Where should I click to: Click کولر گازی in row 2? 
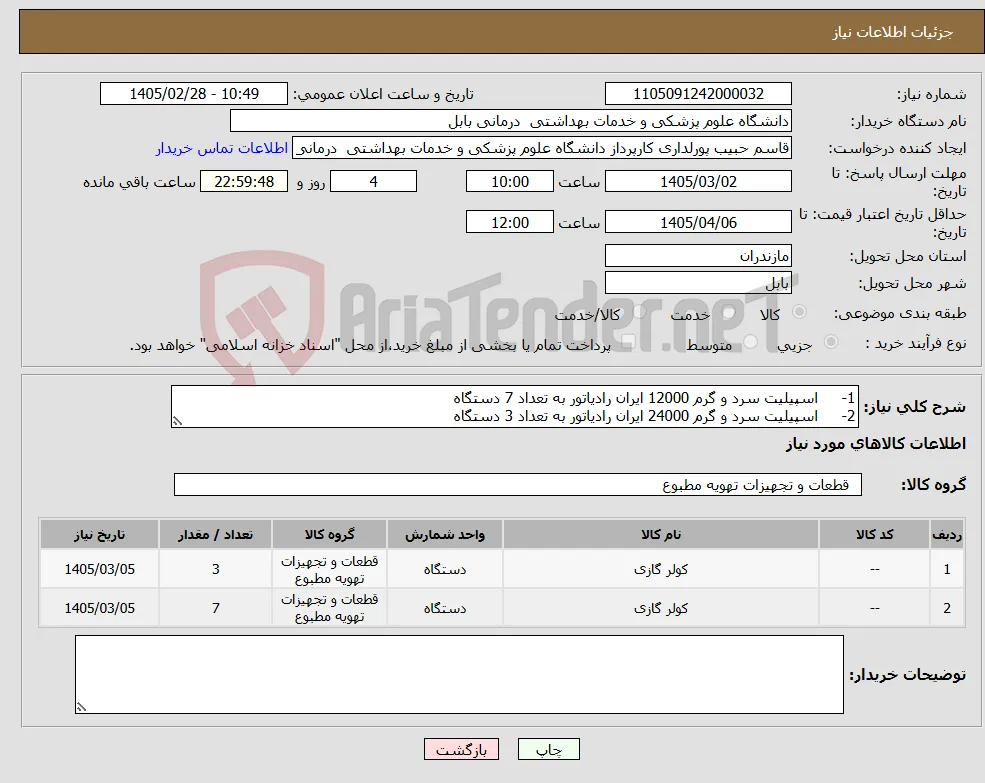point(661,608)
